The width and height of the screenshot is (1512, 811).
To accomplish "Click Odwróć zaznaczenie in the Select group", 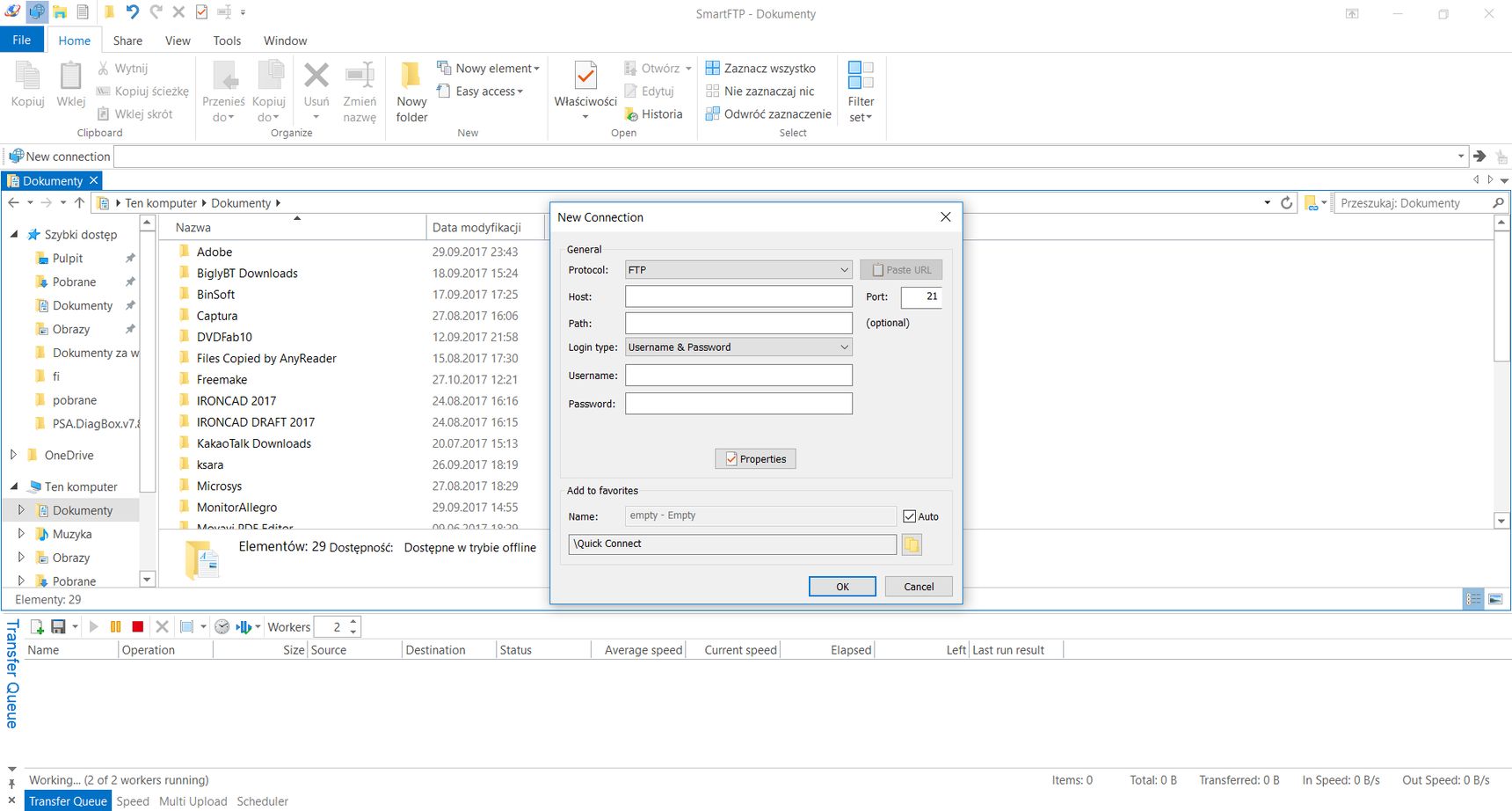I will point(768,114).
